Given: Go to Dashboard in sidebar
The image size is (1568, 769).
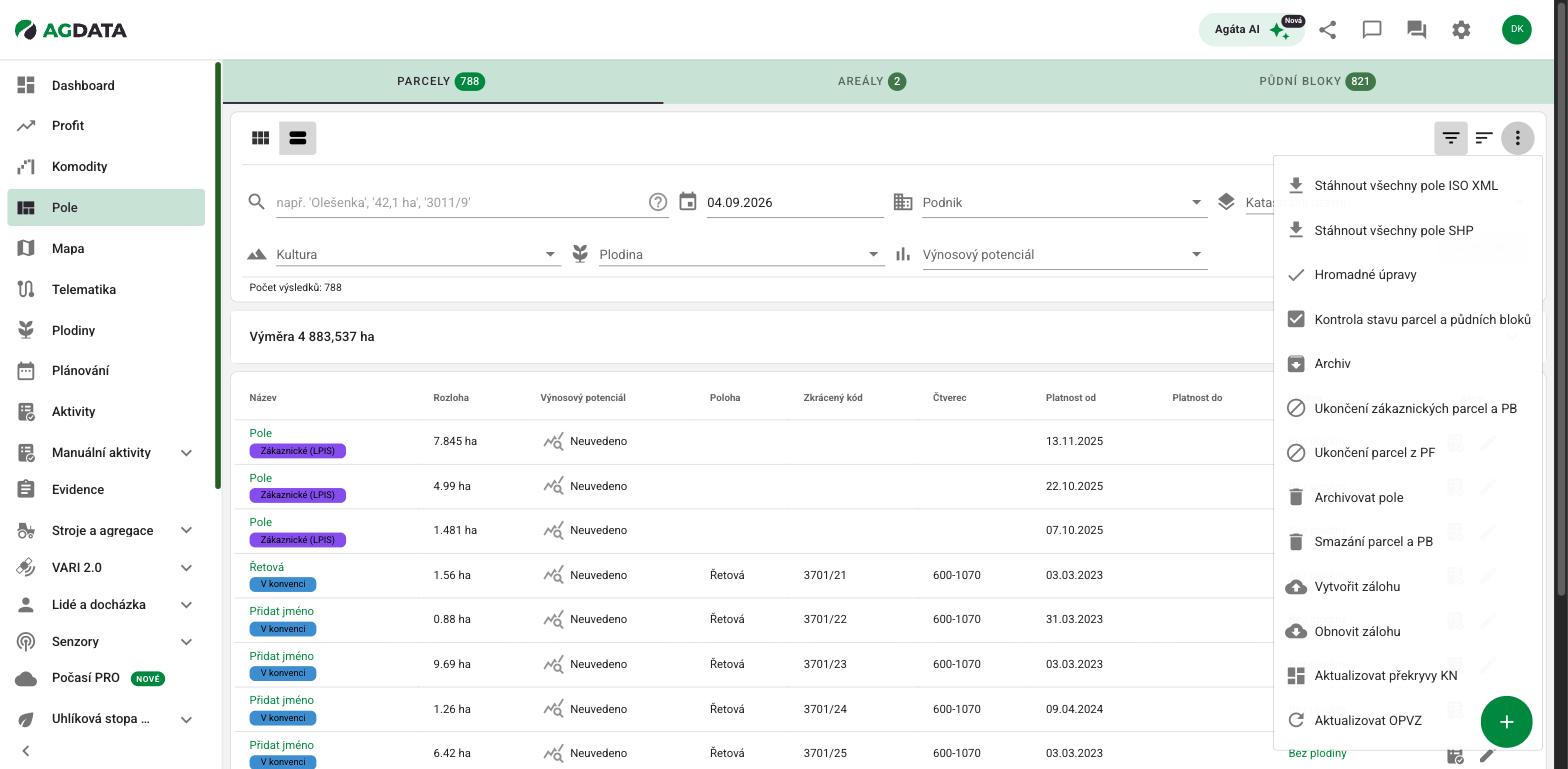Looking at the screenshot, I should tap(106, 85).
